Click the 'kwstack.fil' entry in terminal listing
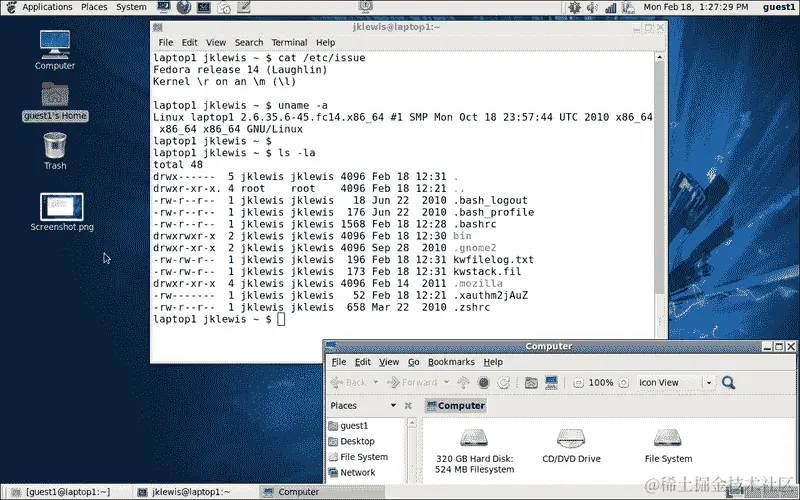 (487, 271)
